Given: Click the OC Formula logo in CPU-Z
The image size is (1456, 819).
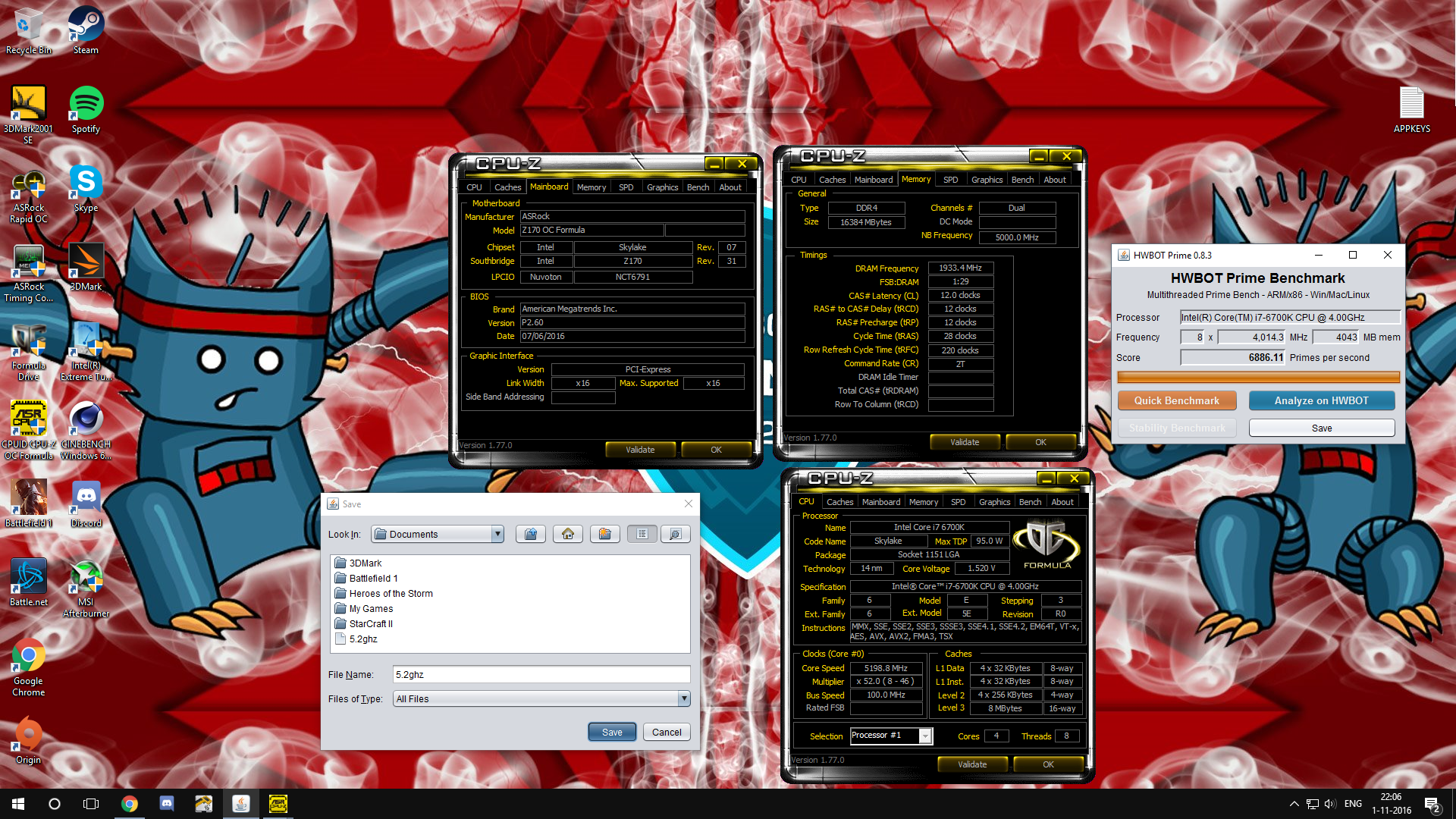Looking at the screenshot, I should (x=1046, y=544).
